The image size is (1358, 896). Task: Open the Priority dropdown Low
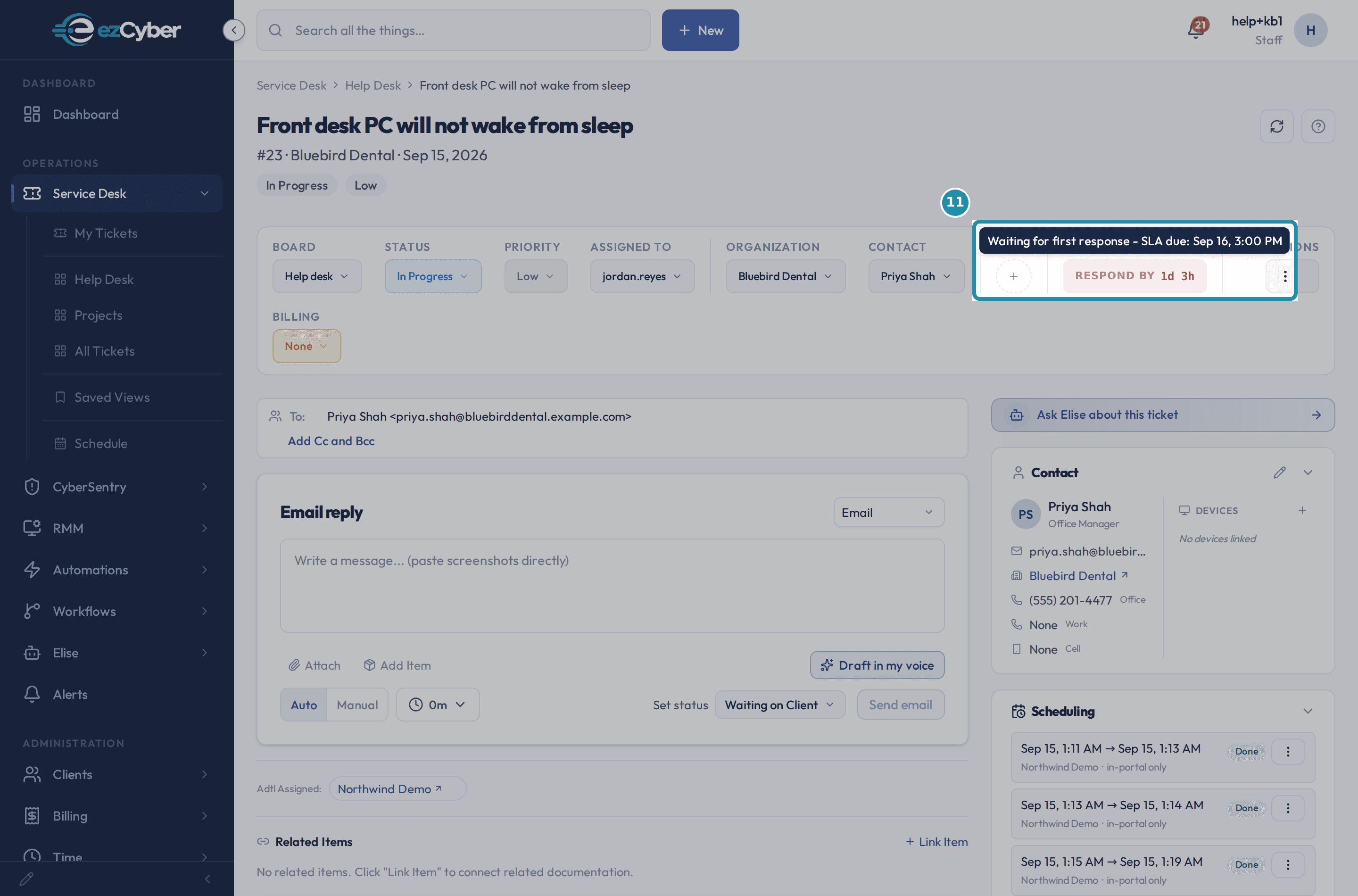(535, 276)
